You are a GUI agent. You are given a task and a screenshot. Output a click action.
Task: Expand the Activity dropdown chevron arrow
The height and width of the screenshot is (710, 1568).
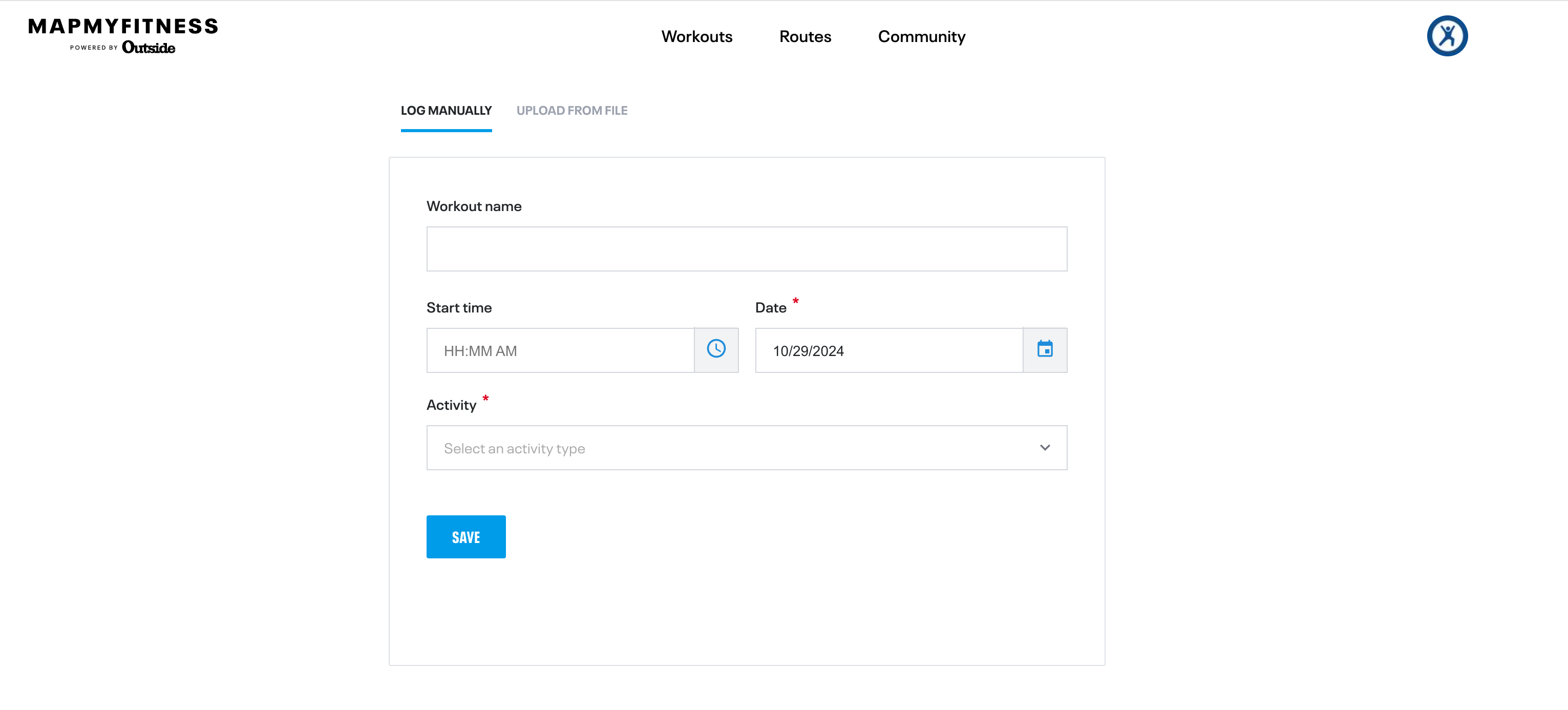(1045, 448)
